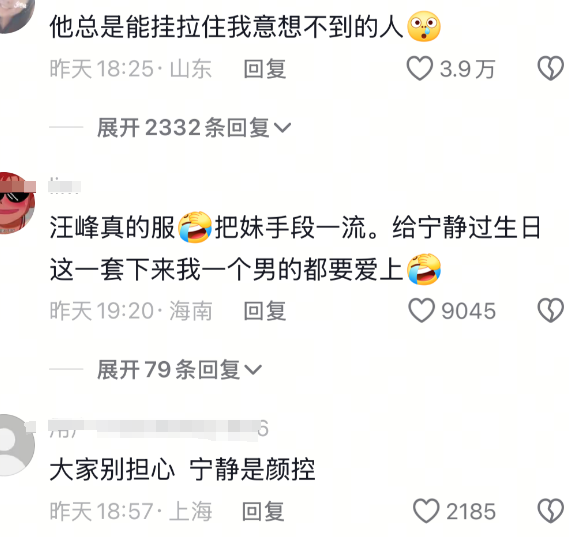569x537 pixels.
Task: Like the Hainan comment with 9045 likes
Action: tap(421, 311)
